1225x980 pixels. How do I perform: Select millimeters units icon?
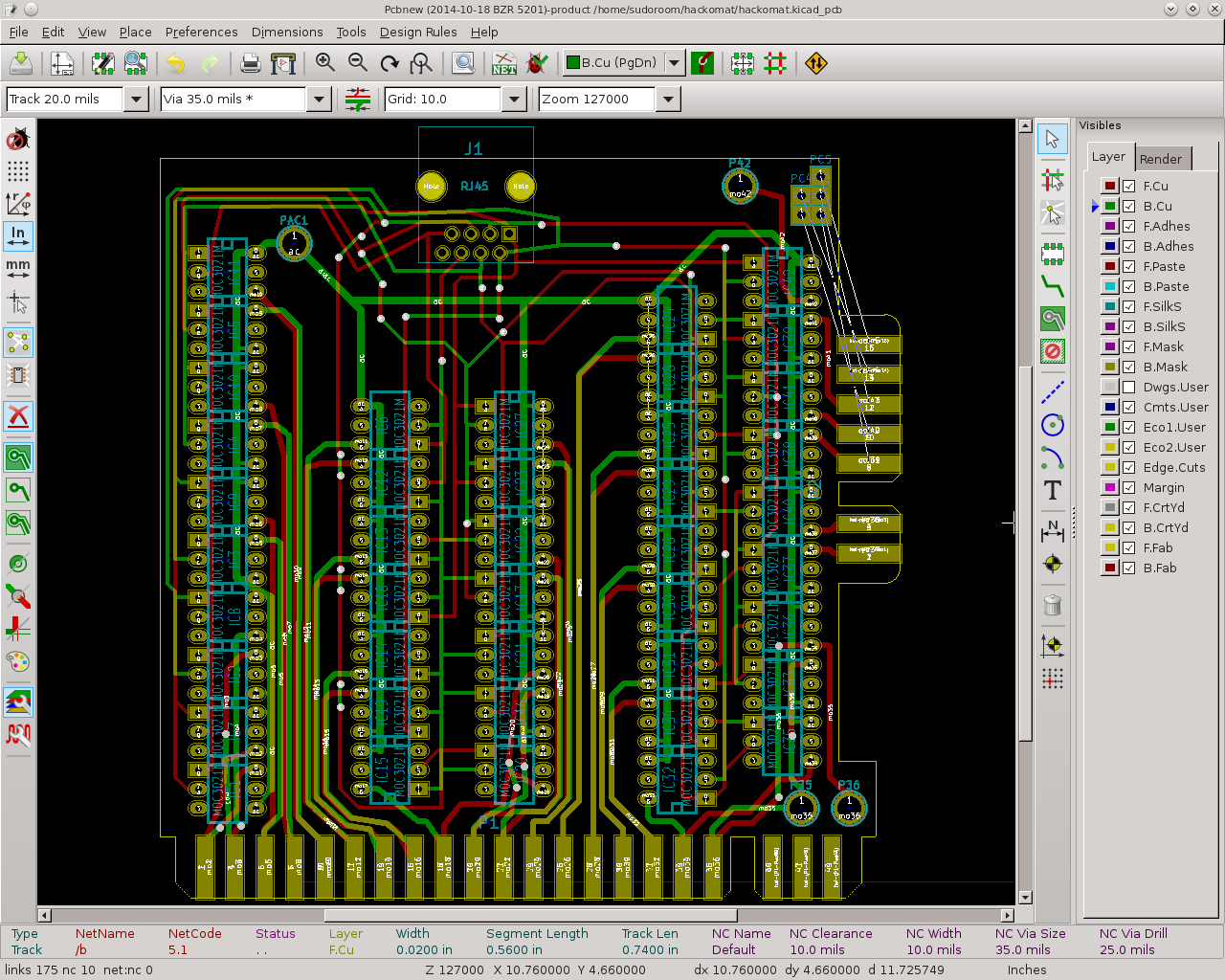tap(18, 267)
